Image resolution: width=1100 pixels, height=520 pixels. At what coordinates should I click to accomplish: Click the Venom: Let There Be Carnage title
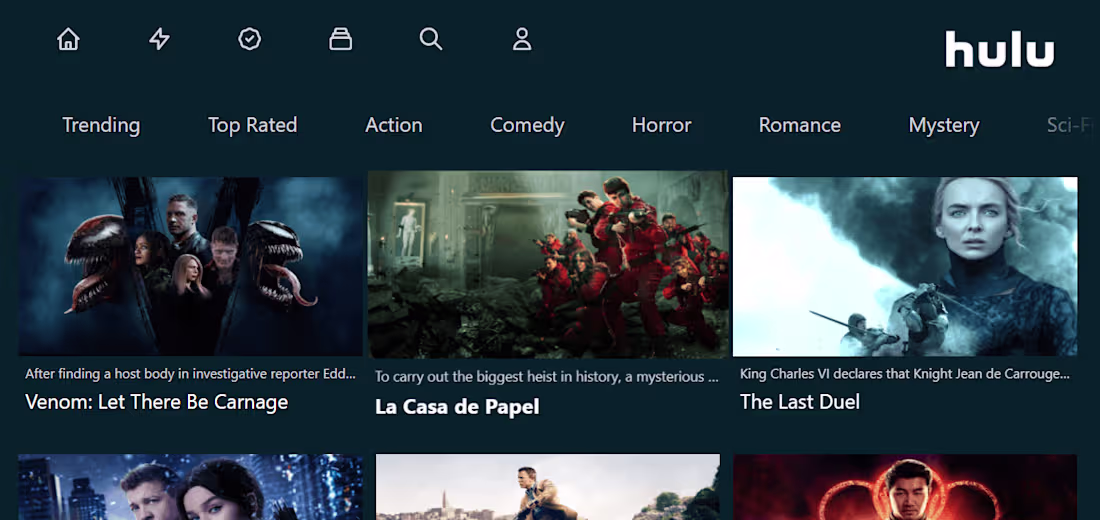point(156,402)
